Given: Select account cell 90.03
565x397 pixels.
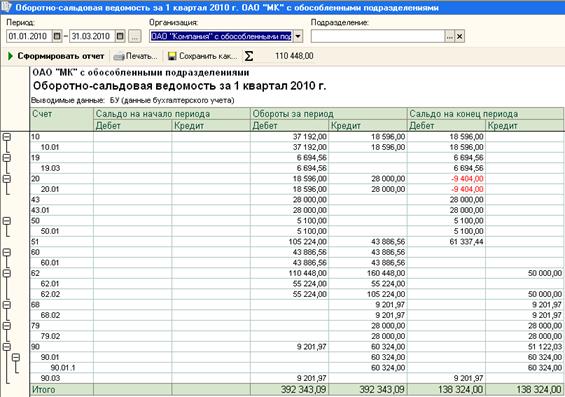Looking at the screenshot, I should click(x=62, y=378).
